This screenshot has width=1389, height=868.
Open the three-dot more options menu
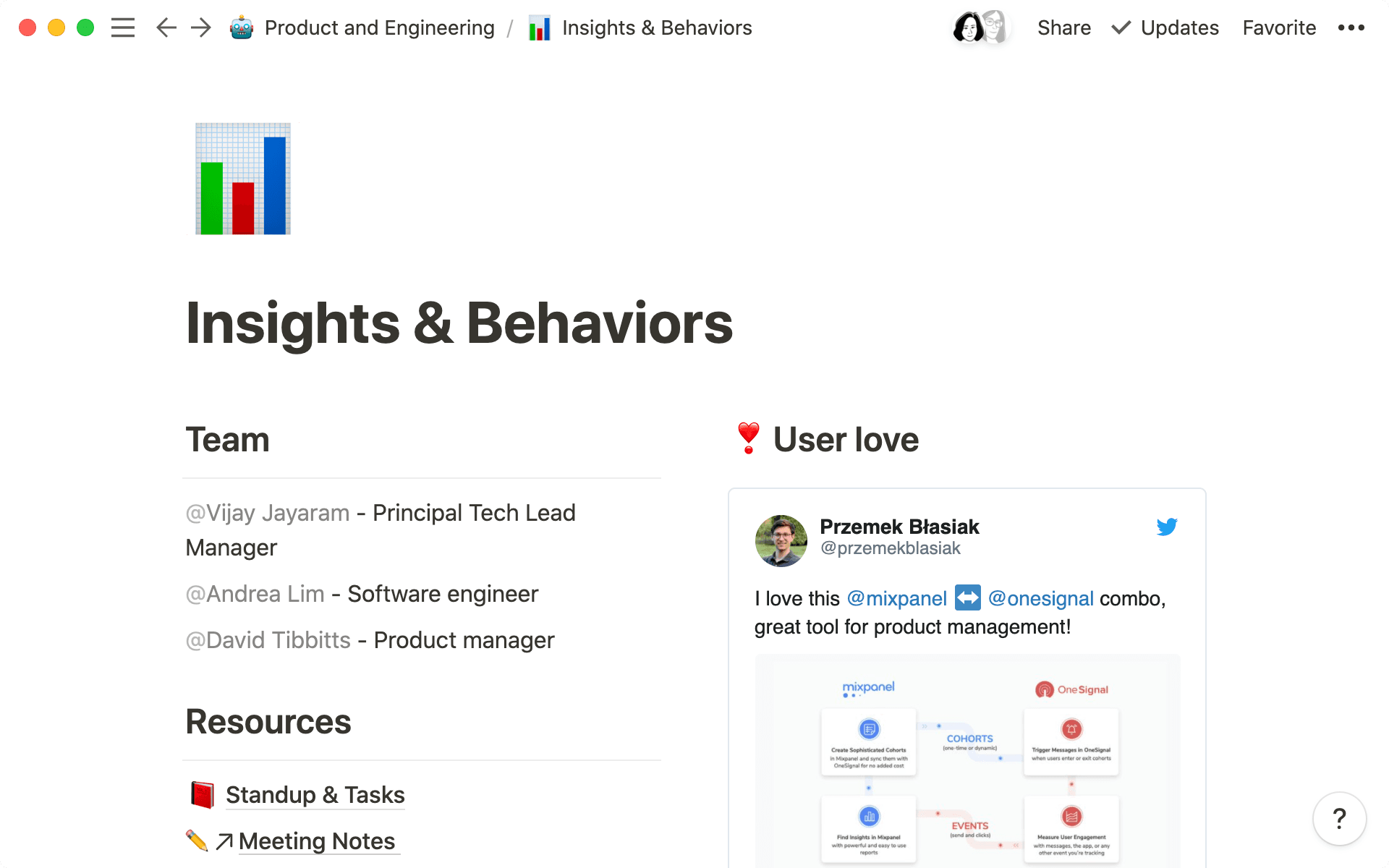(1351, 27)
